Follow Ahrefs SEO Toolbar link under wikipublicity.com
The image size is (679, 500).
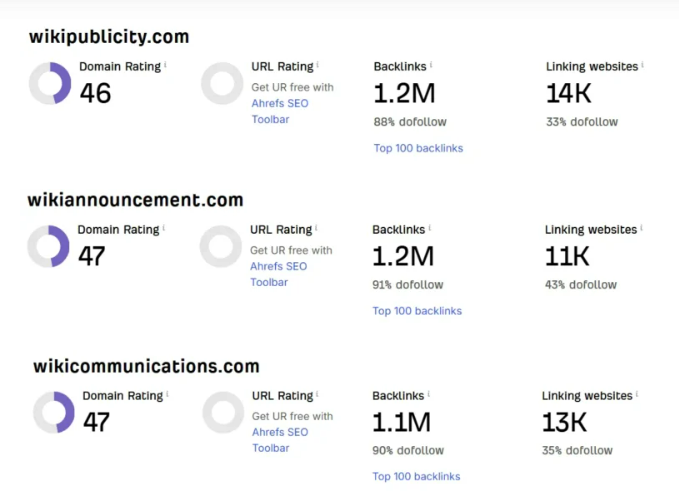(x=280, y=111)
